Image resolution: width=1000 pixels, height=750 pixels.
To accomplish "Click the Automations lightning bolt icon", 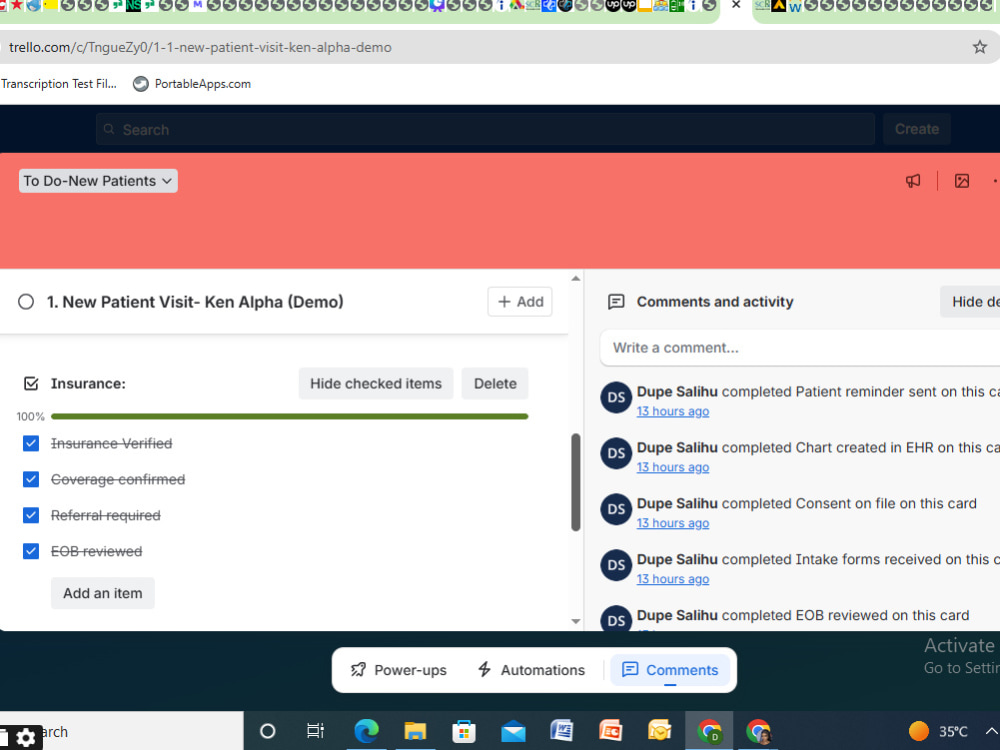I will click(485, 670).
